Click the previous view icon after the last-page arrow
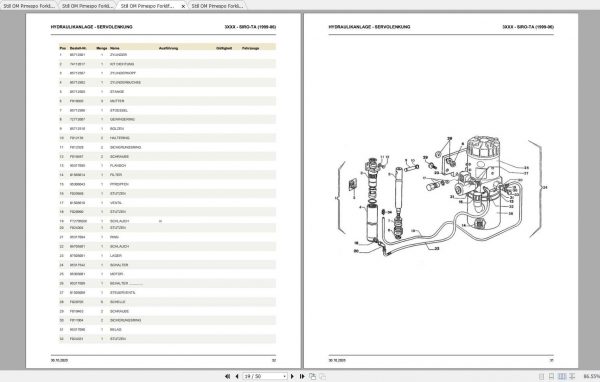600x382 pixels. pos(312,376)
